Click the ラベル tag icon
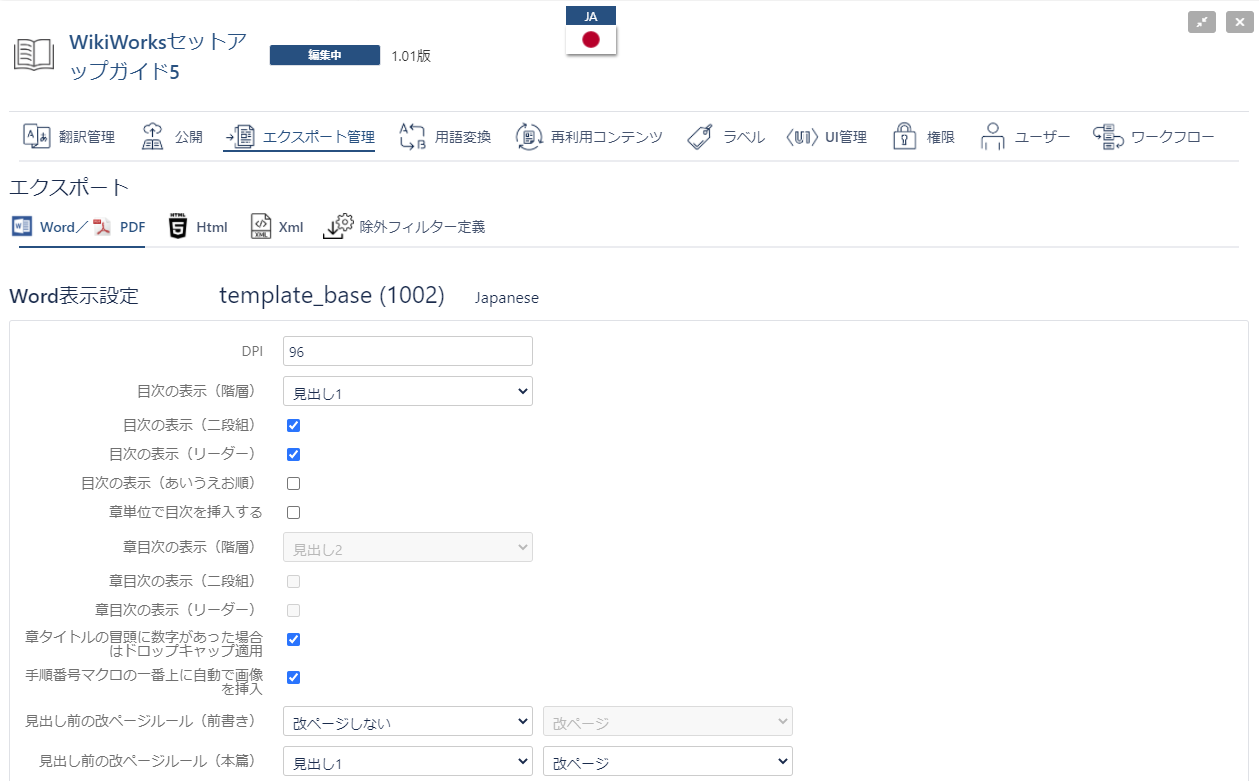The image size is (1259, 781). coord(700,137)
